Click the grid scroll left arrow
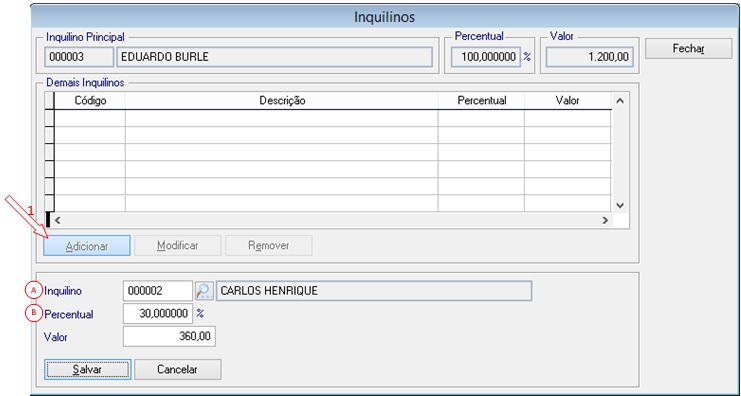Screen dimensions: 741x396 (x=58, y=220)
